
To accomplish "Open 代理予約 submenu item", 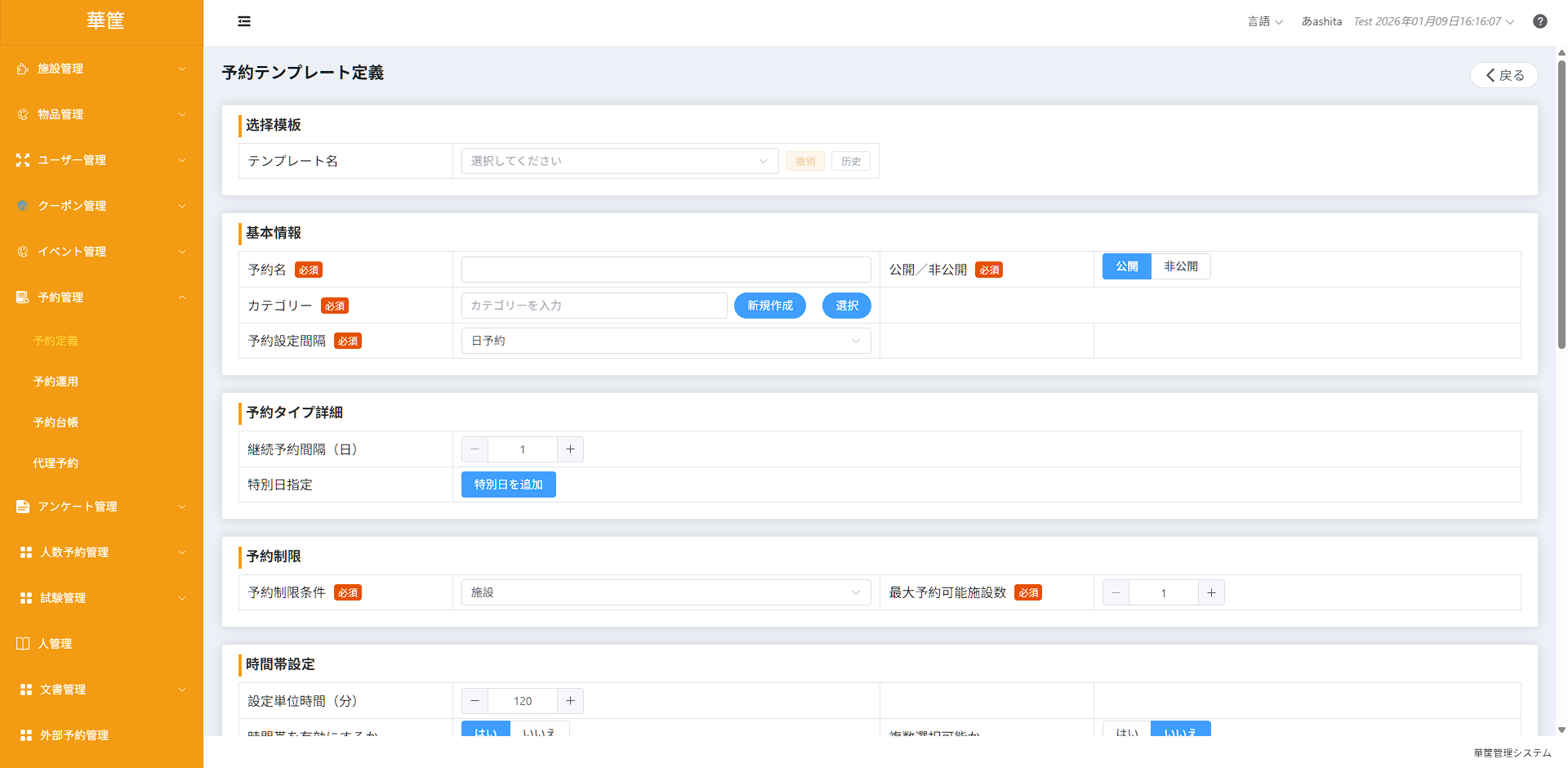I will click(x=56, y=463).
